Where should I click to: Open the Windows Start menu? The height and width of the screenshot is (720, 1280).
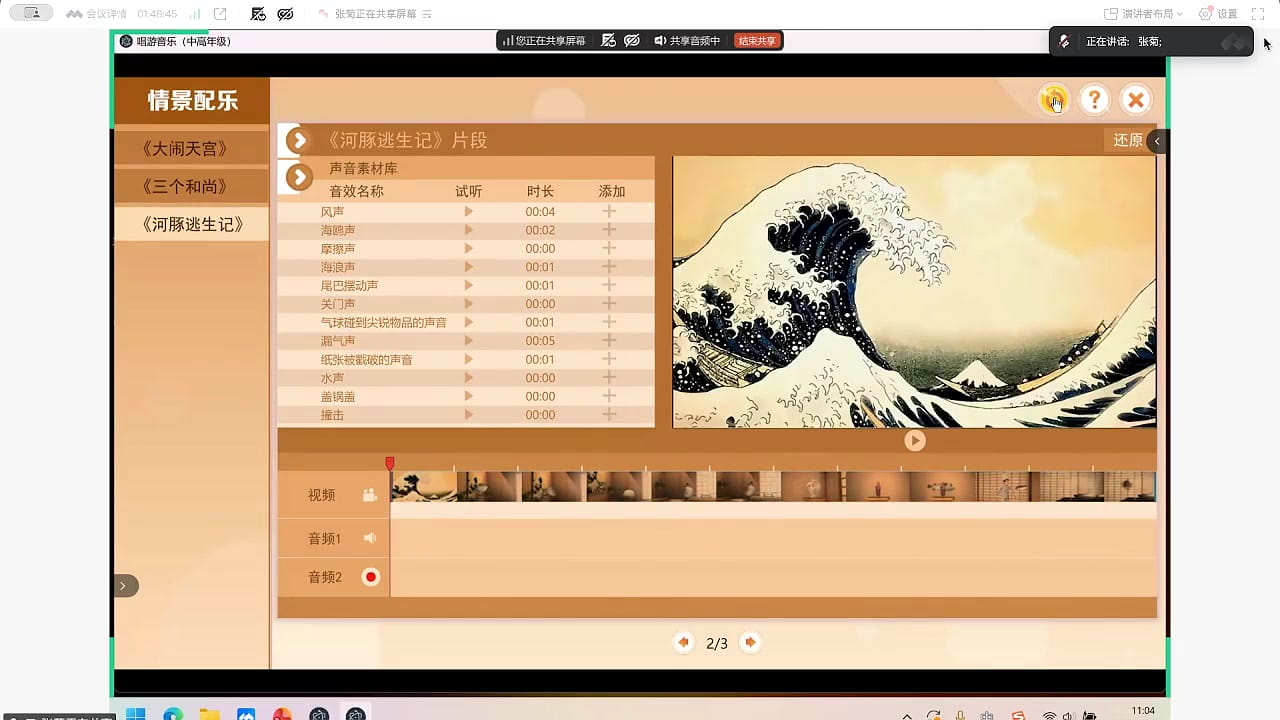pos(136,714)
